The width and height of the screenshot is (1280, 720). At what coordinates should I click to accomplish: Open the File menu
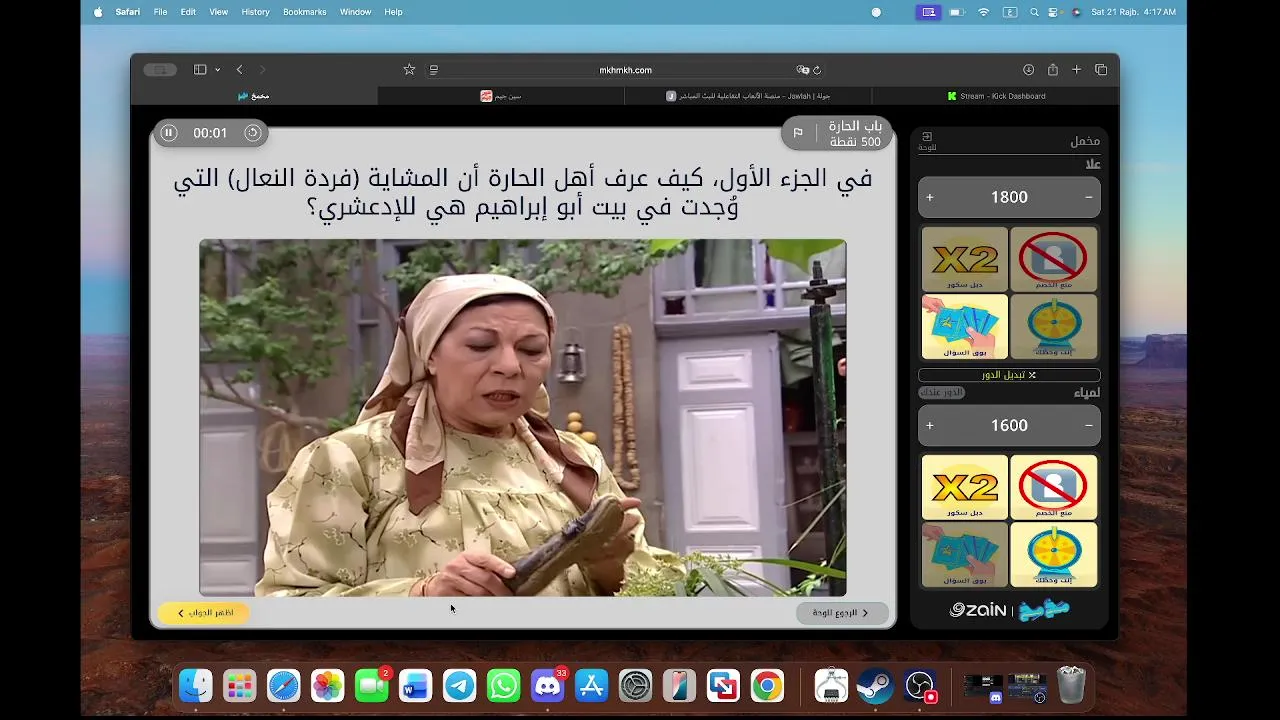(160, 12)
